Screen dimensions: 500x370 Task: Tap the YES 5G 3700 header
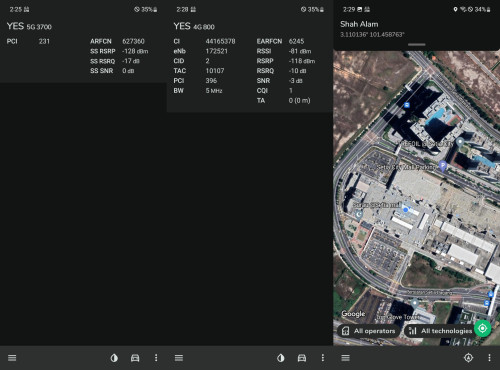coord(29,26)
